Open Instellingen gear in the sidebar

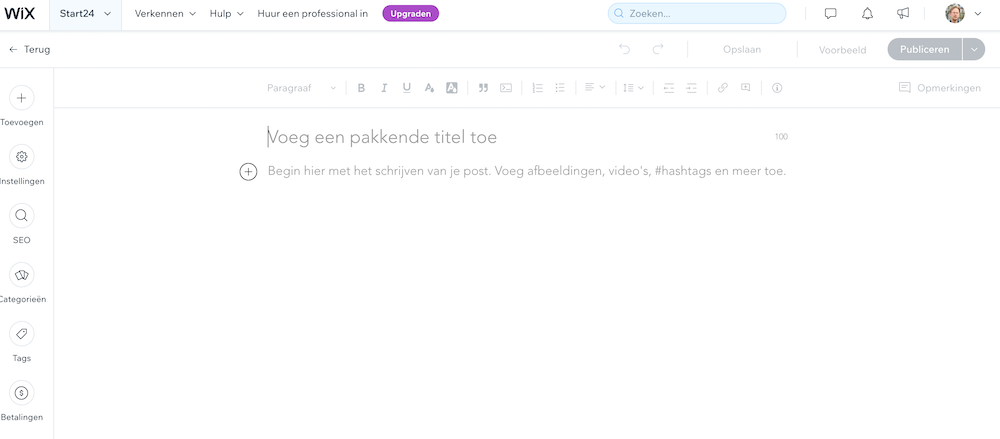pos(21,157)
